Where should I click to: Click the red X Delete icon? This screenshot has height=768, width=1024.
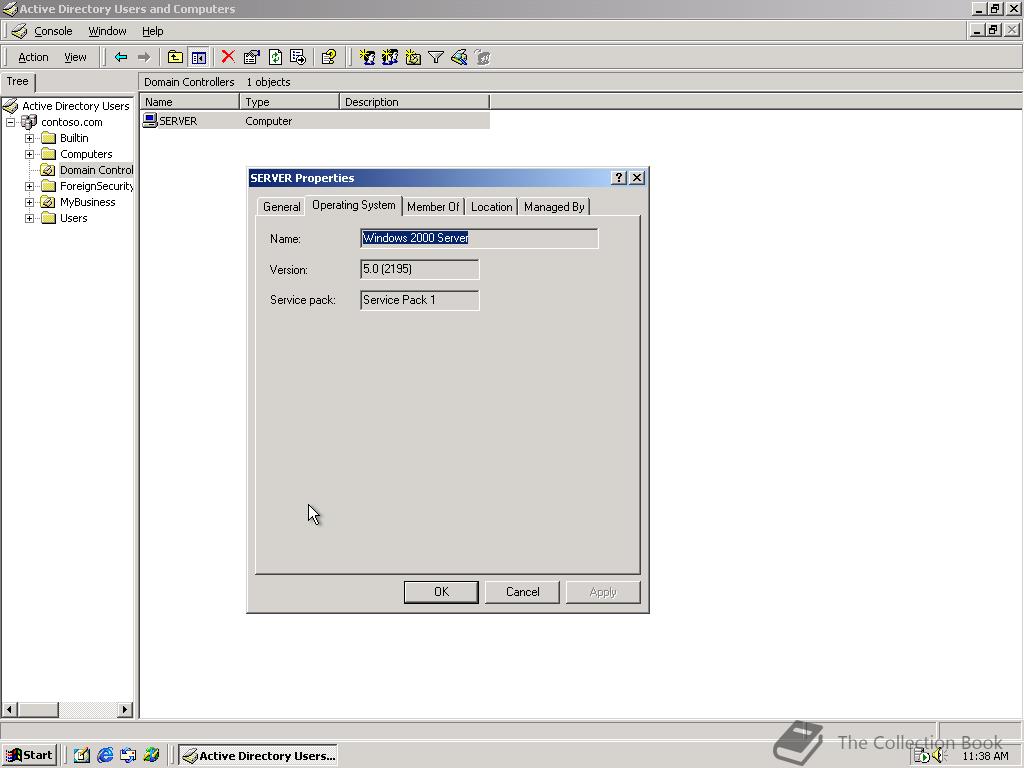coord(228,57)
